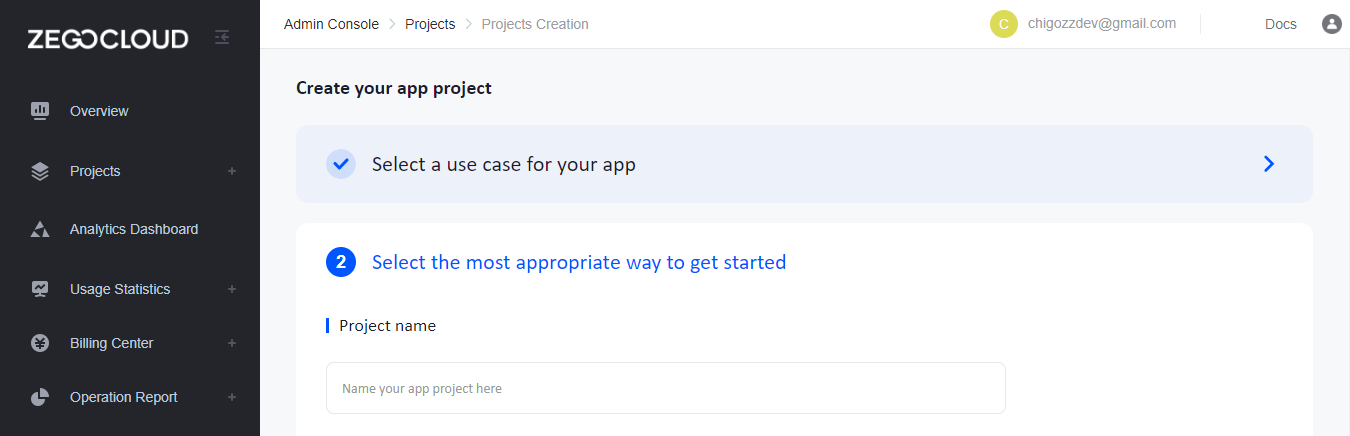
Task: Open the Docs link
Action: 1281,24
